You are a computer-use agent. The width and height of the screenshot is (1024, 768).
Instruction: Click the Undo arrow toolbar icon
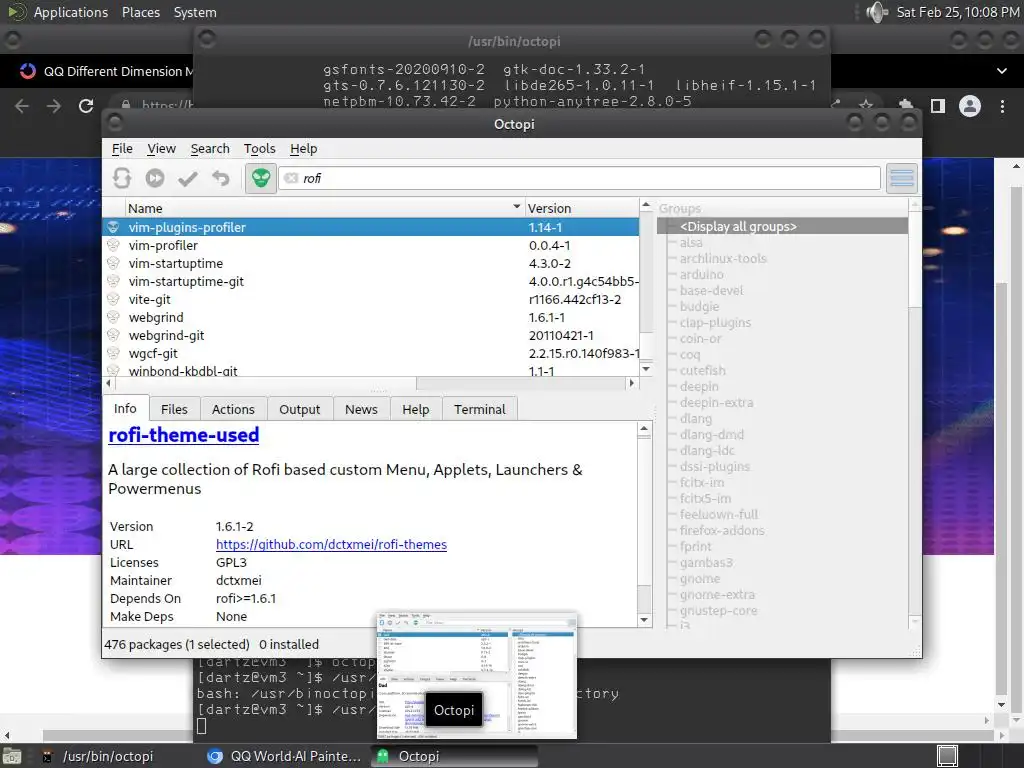[221, 178]
